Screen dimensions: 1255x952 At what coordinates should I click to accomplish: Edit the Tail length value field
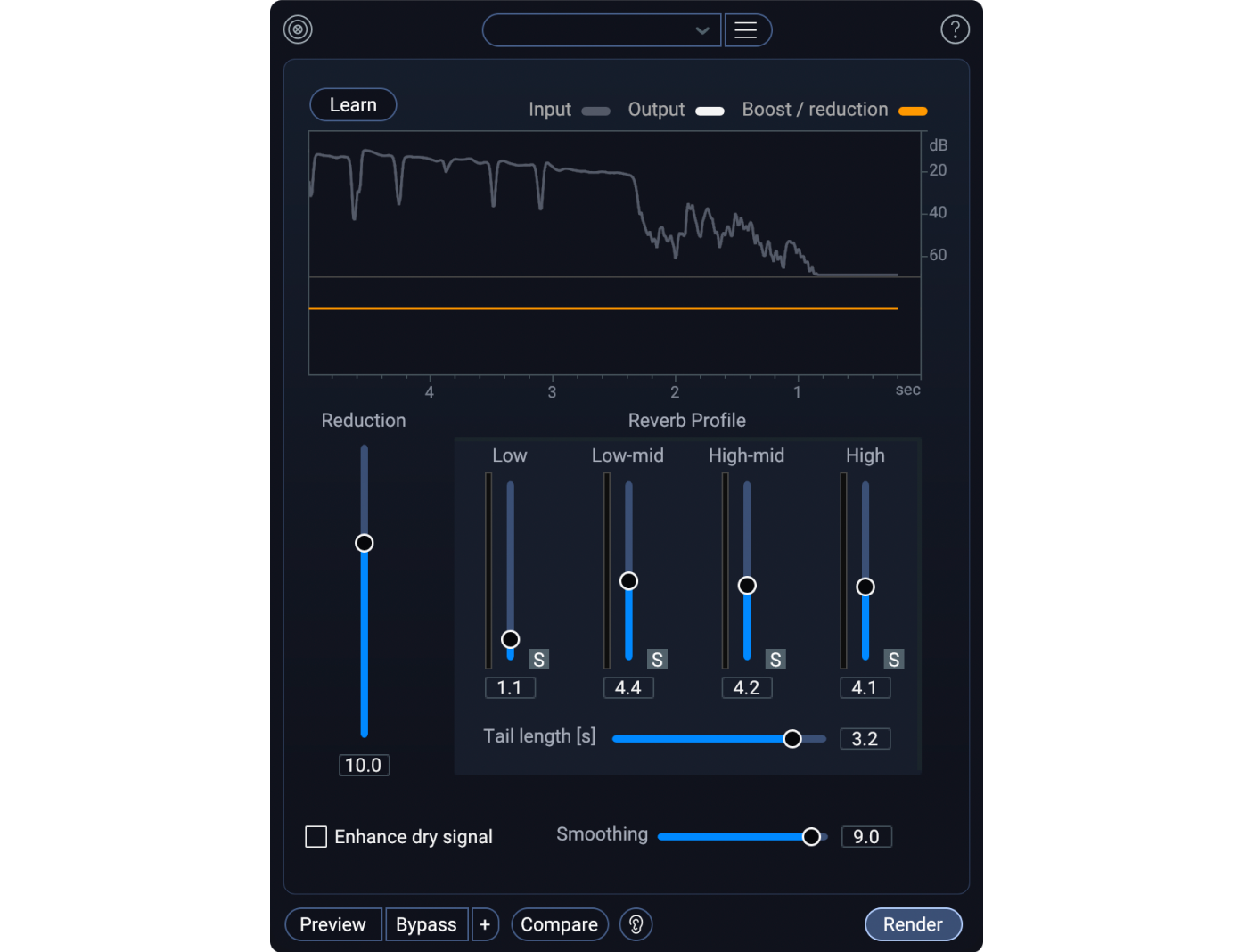[864, 738]
